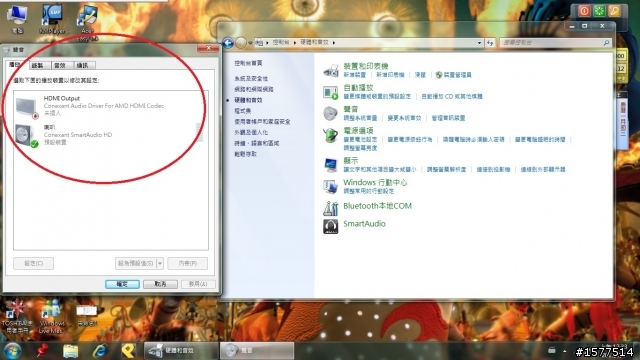Image resolution: width=640 pixels, height=360 pixels.
Task: Refresh the Control Panel address bar
Action: (490, 42)
